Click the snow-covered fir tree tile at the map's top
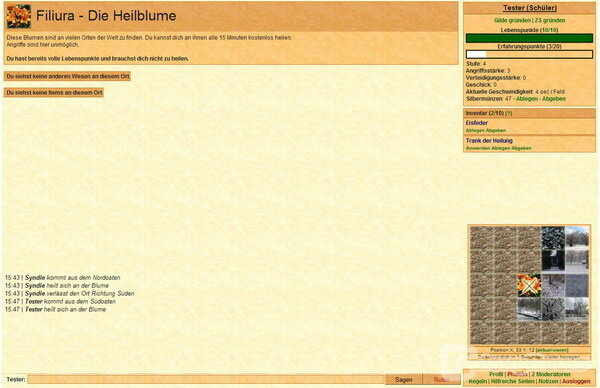600x388 pixels. tap(553, 238)
